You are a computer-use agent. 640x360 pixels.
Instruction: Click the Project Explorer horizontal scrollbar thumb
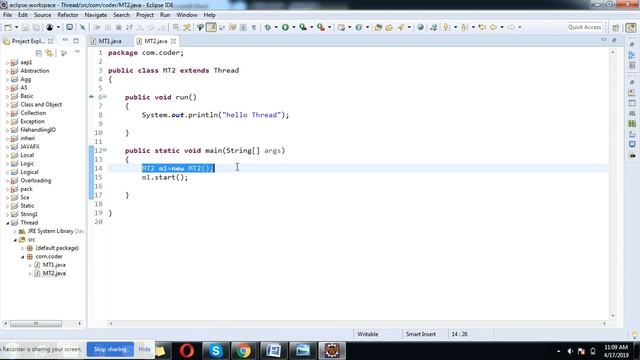click(36, 324)
